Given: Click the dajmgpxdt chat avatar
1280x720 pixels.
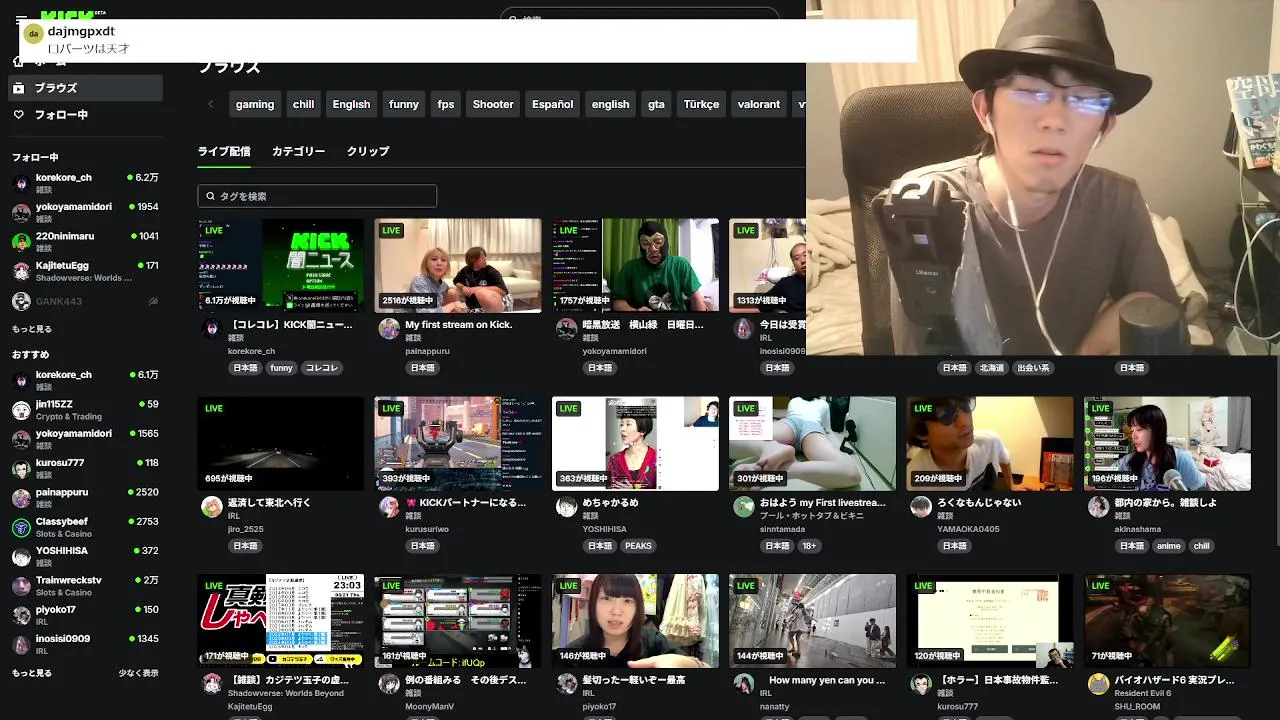Looking at the screenshot, I should (x=33, y=34).
